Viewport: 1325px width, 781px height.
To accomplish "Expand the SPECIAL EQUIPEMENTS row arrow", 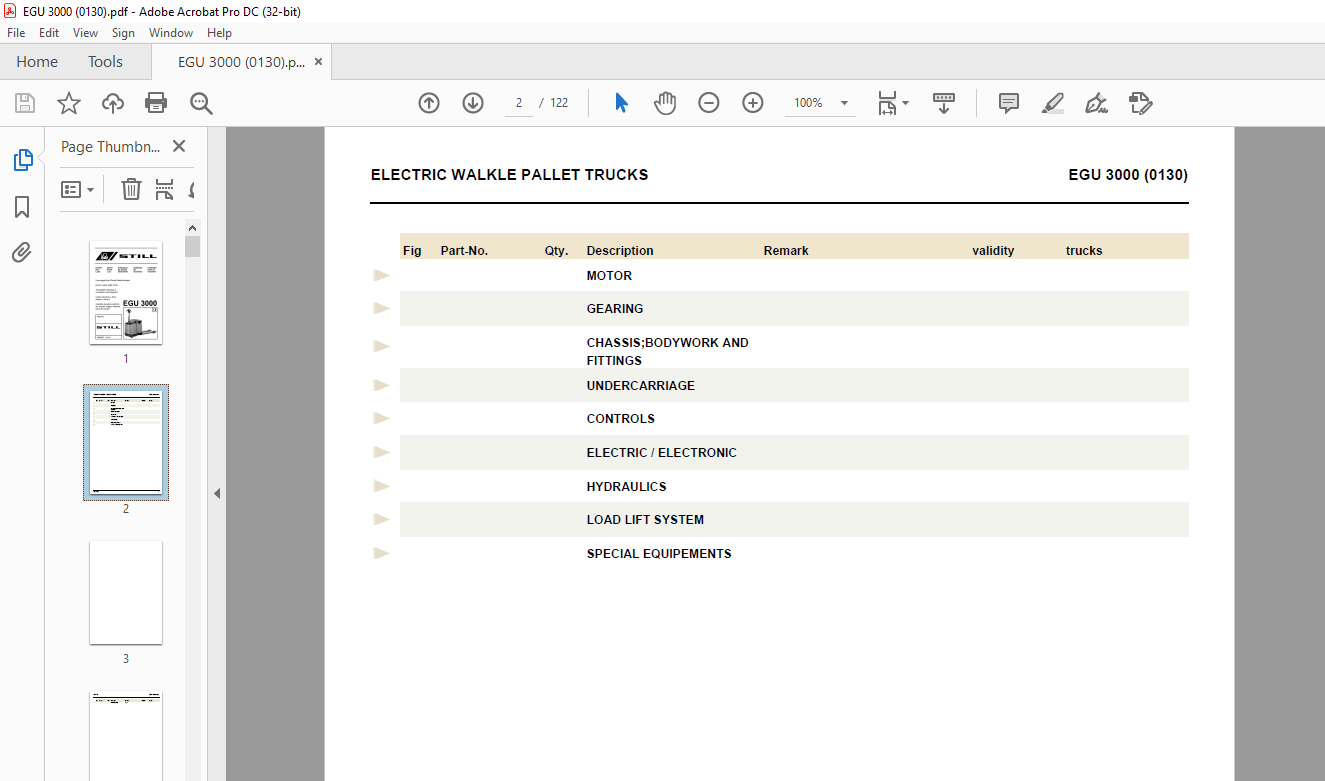I will click(381, 553).
